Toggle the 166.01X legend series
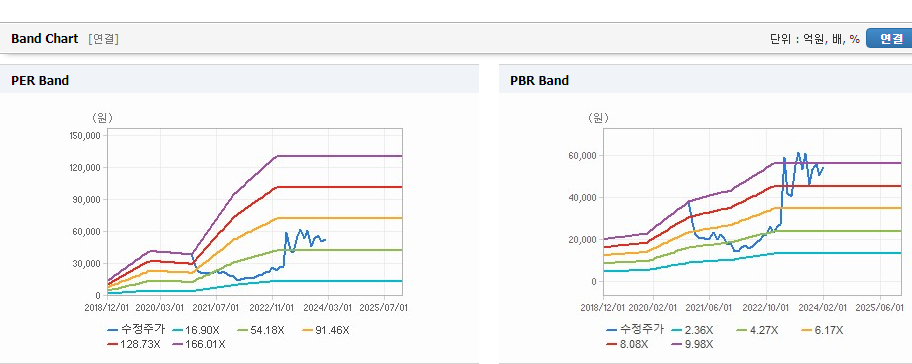 click(x=198, y=344)
